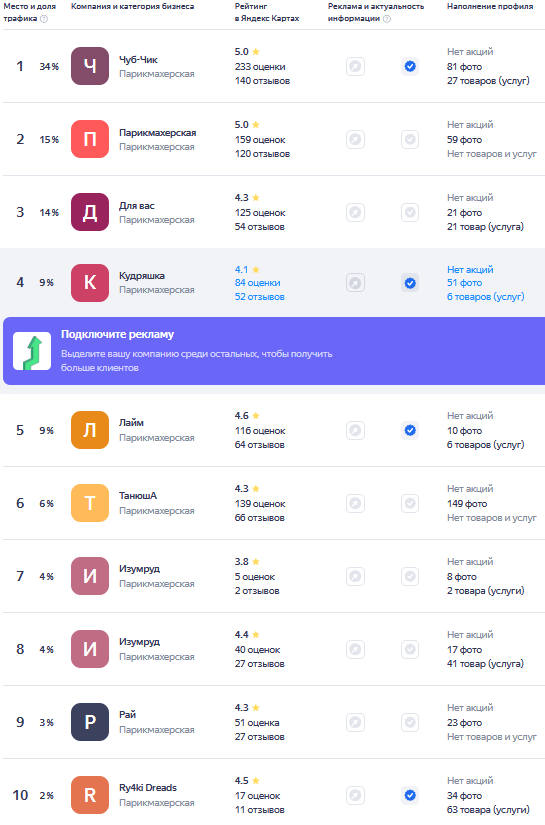
Task: Click the Подключите рекламу banner
Action: pyautogui.click(x=274, y=351)
